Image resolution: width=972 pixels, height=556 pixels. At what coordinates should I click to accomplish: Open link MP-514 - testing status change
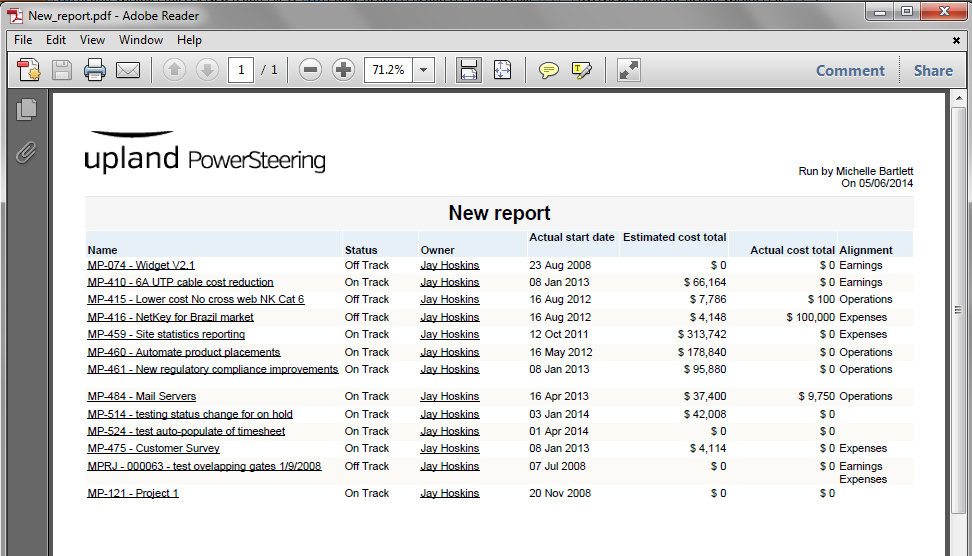tap(190, 414)
